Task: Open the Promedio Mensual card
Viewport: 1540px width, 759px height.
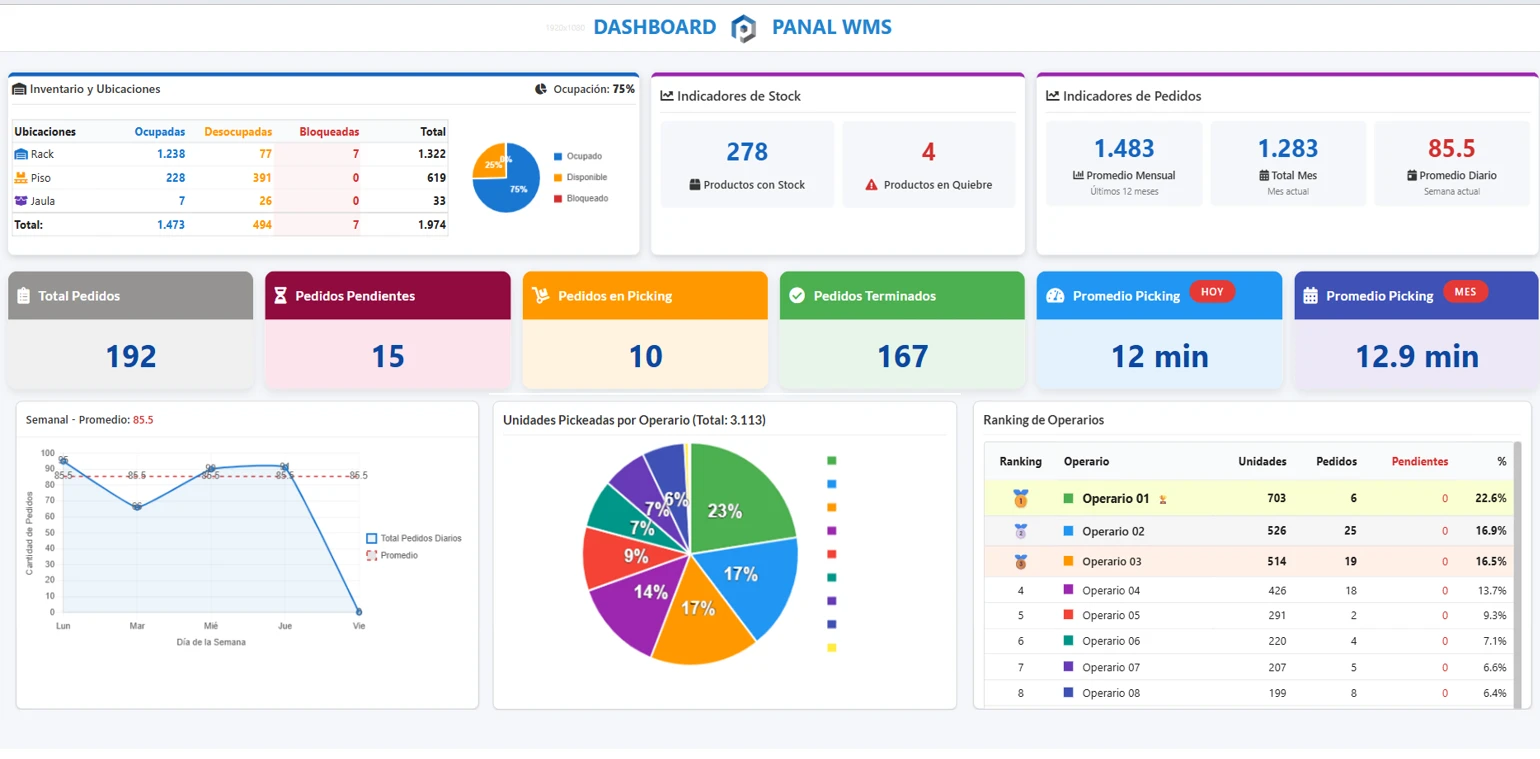Action: 1124,165
